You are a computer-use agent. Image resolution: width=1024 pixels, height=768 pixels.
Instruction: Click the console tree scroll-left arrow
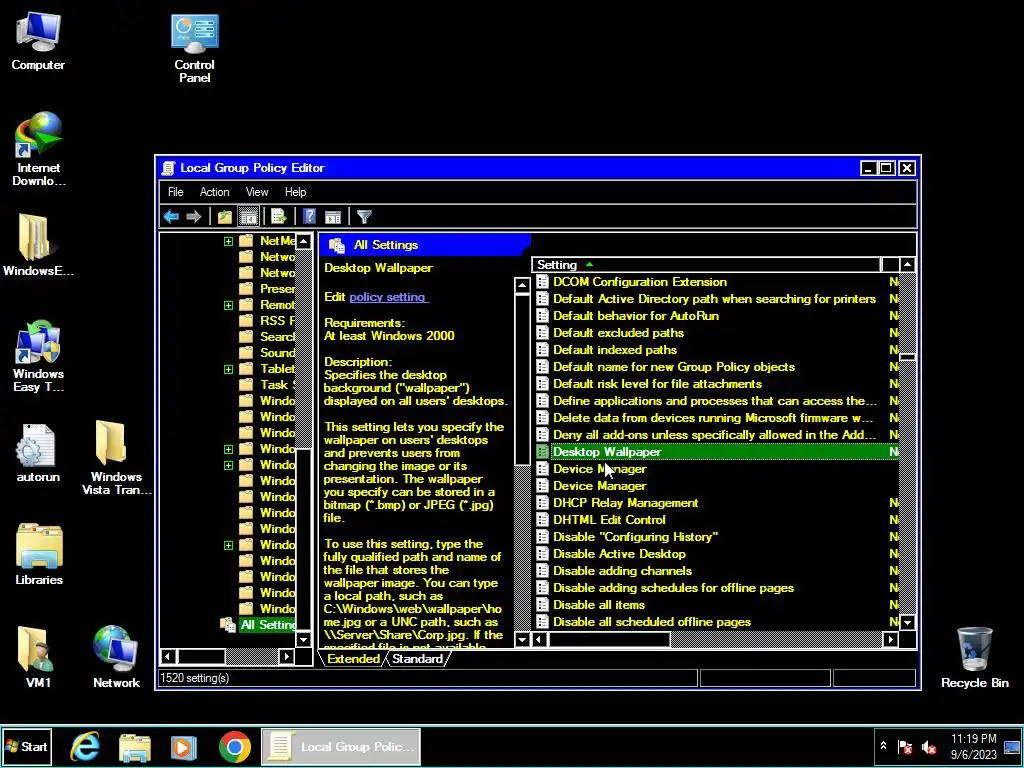click(x=168, y=656)
